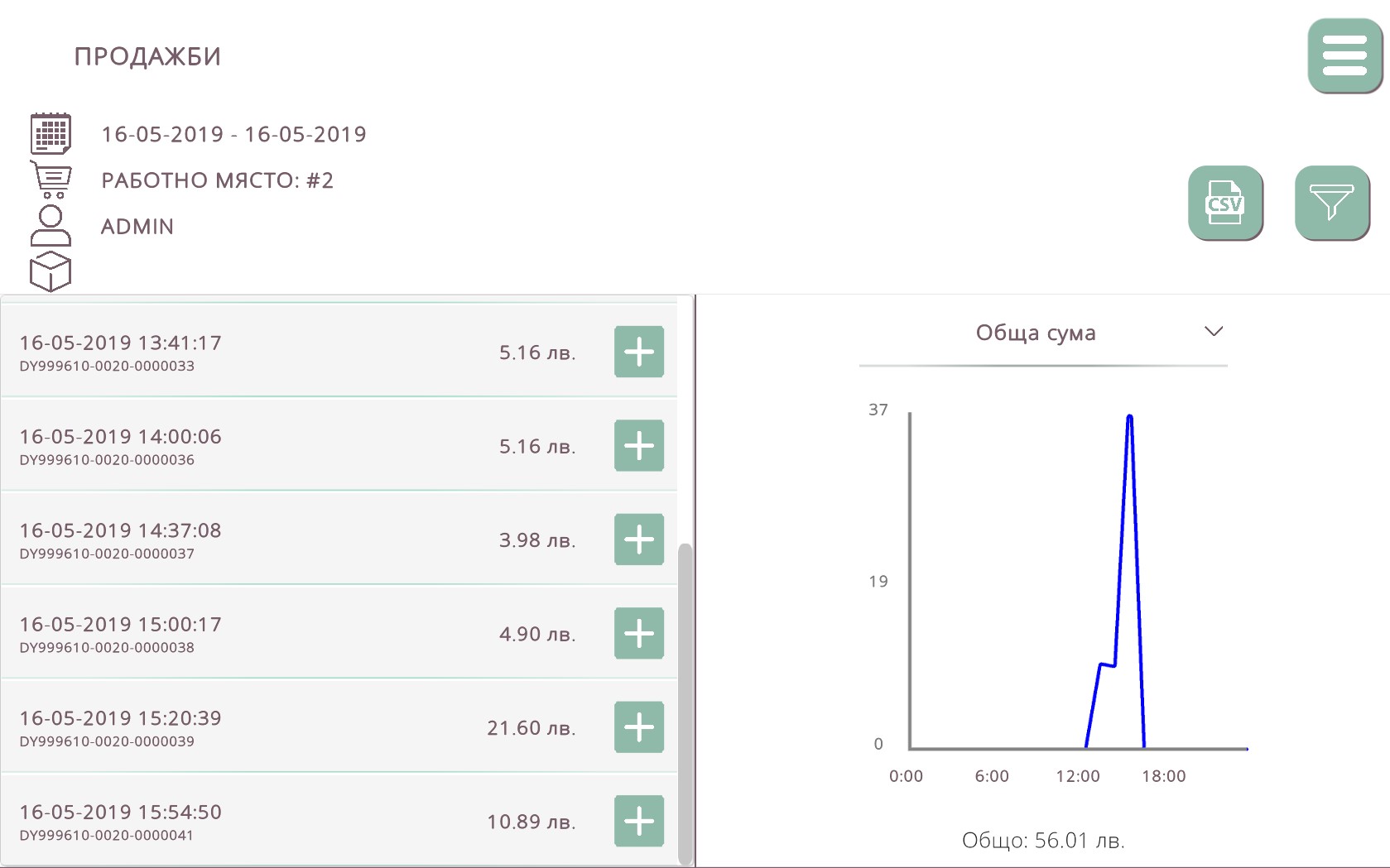Expand the 14:00:06 sale details

[638, 445]
